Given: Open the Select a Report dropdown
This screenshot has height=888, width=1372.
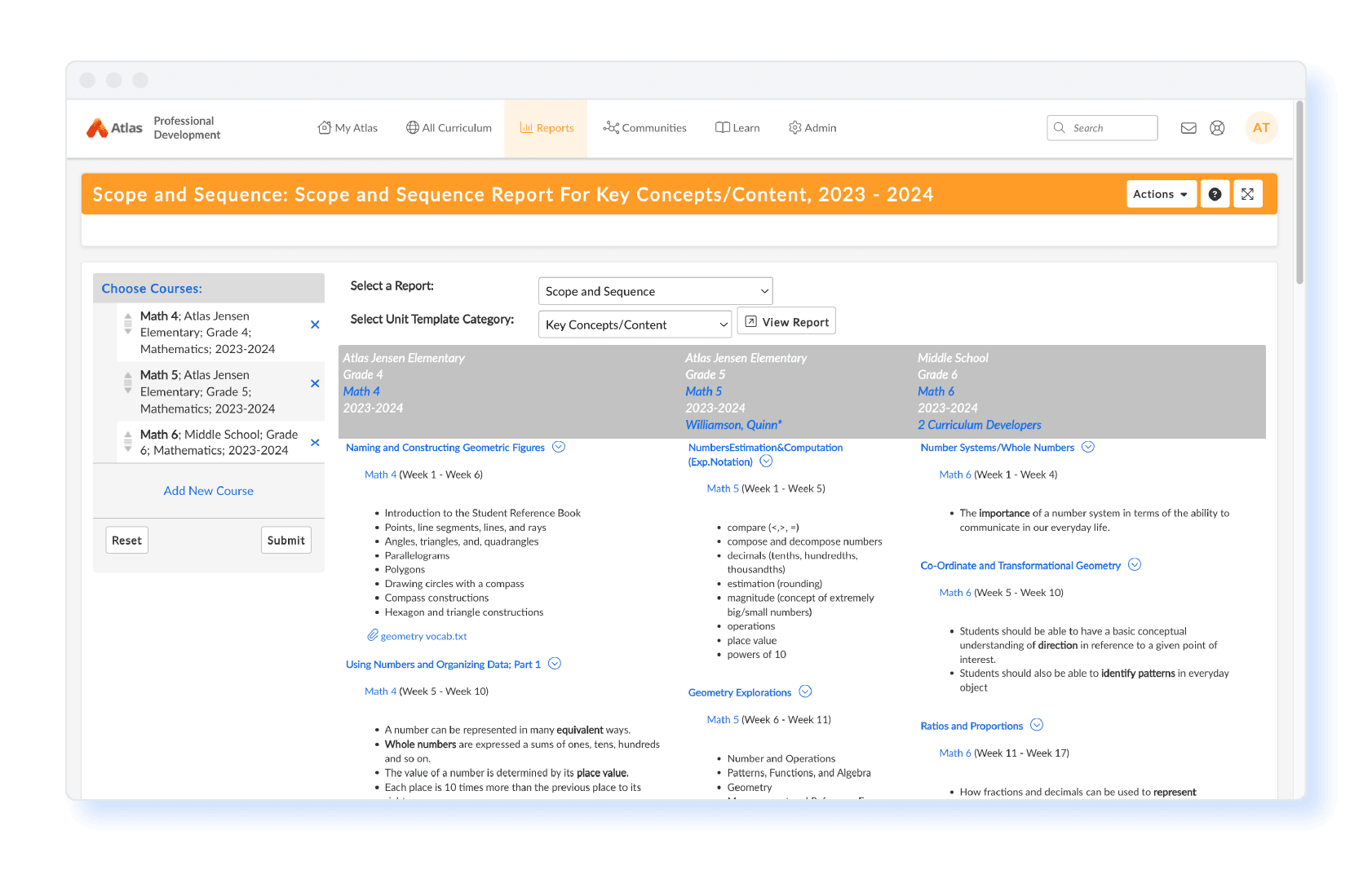Looking at the screenshot, I should [655, 291].
